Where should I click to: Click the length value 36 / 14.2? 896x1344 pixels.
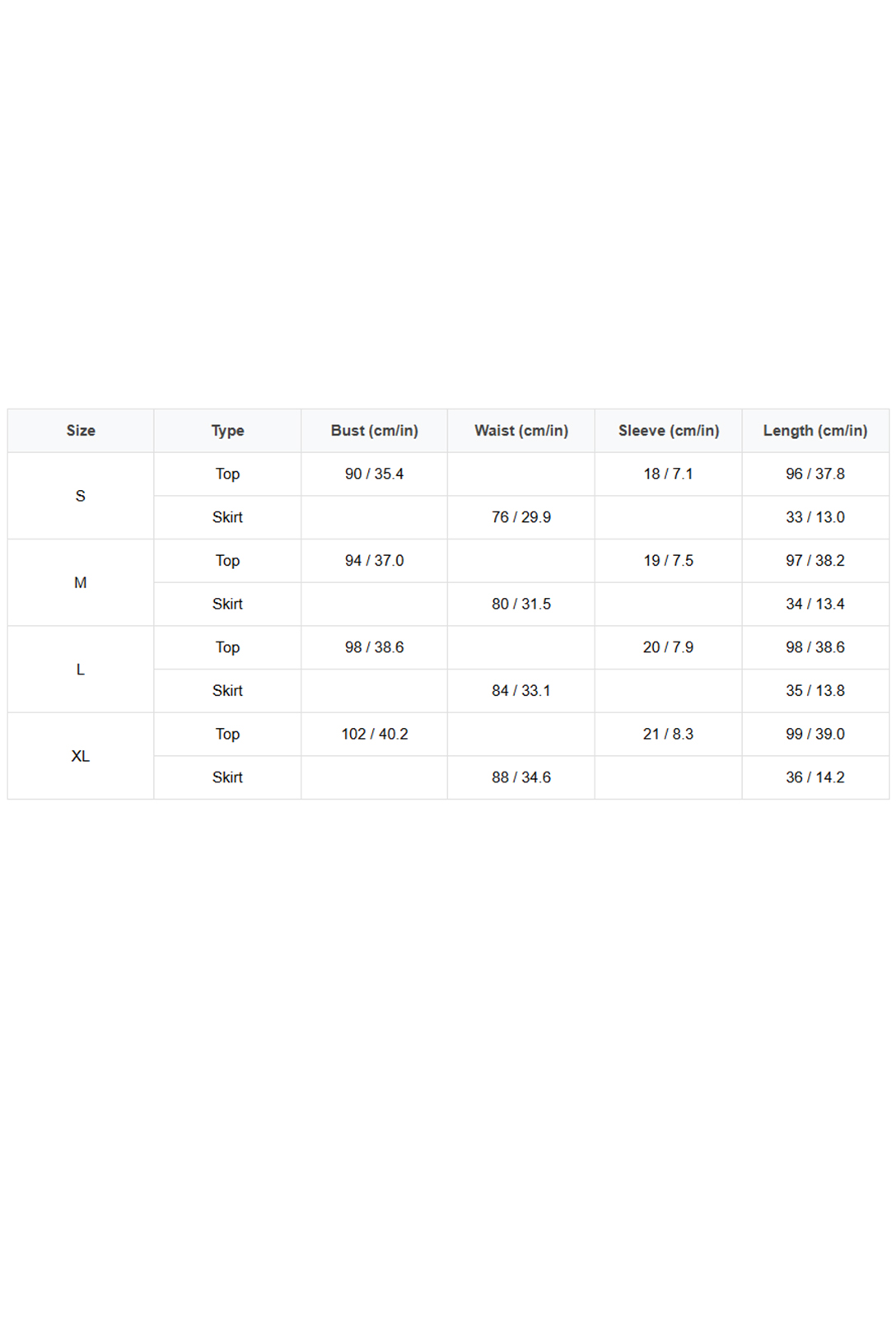(x=815, y=777)
